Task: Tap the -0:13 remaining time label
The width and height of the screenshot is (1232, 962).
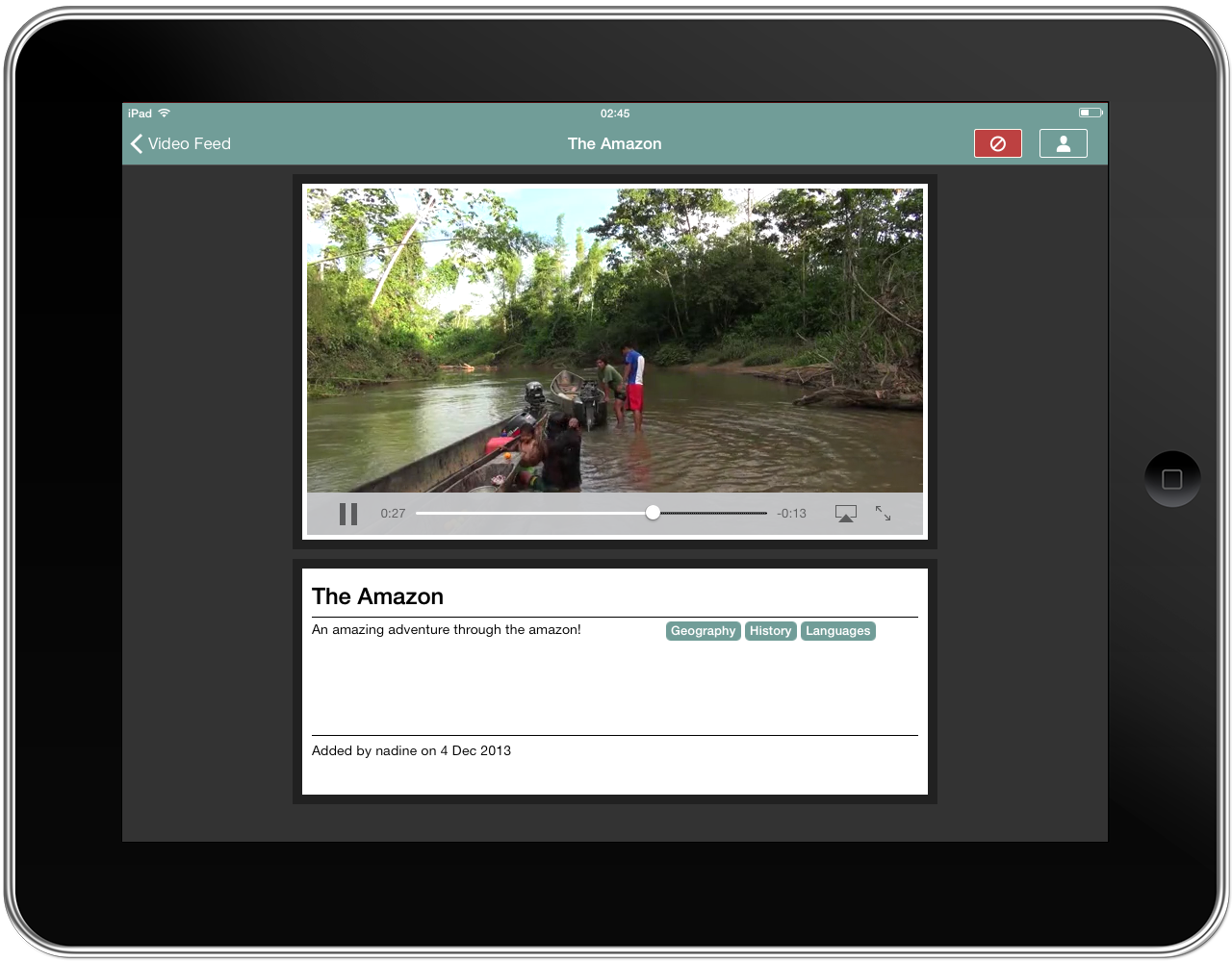Action: (791, 514)
